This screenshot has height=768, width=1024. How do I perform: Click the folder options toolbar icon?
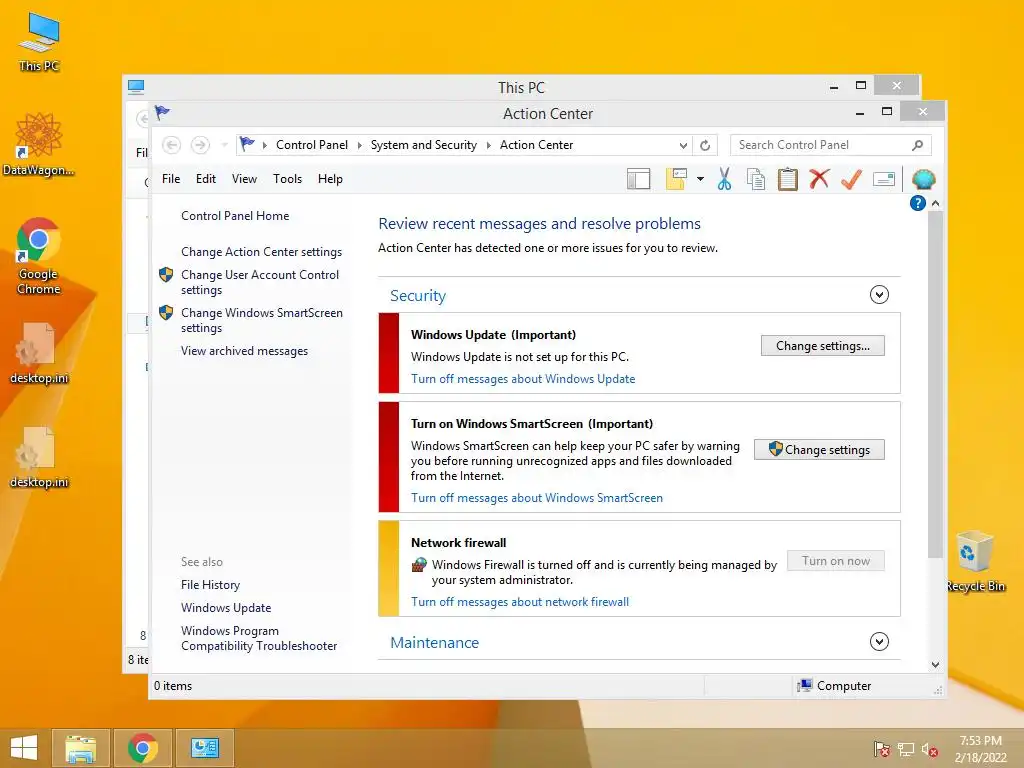point(676,178)
